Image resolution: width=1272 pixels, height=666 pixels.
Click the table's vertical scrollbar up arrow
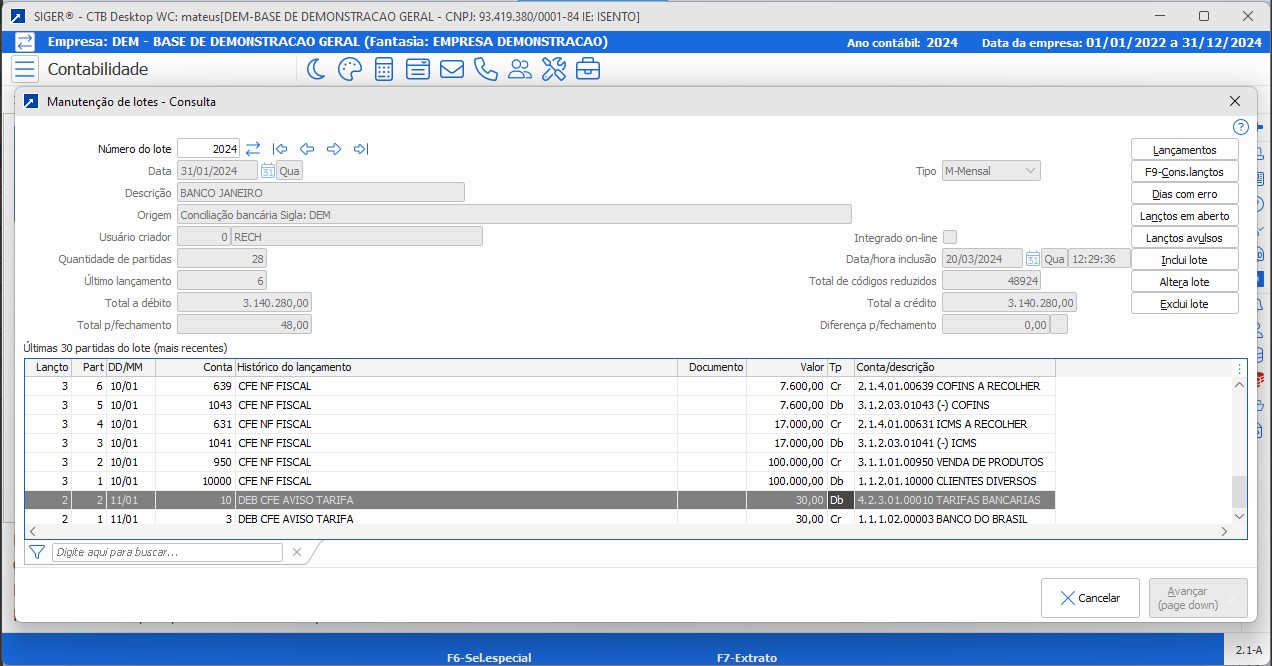tap(1240, 384)
